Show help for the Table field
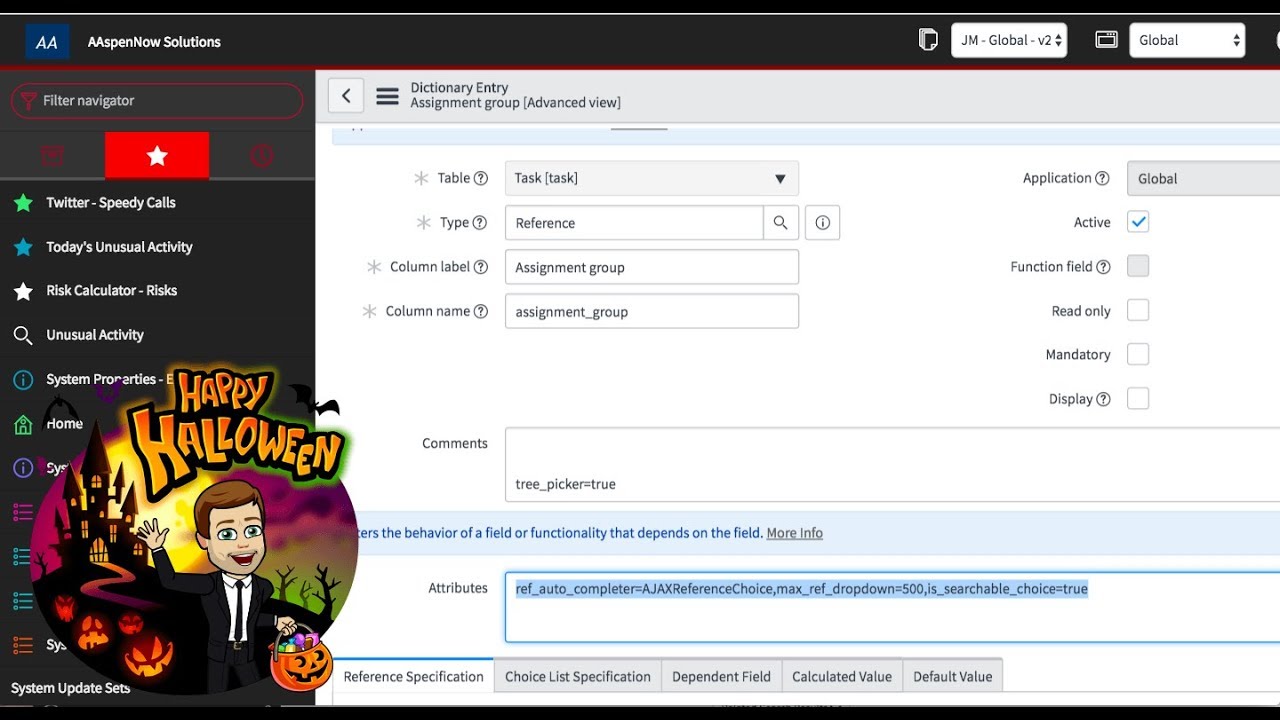Screen dimensions: 1280x720 (481, 178)
